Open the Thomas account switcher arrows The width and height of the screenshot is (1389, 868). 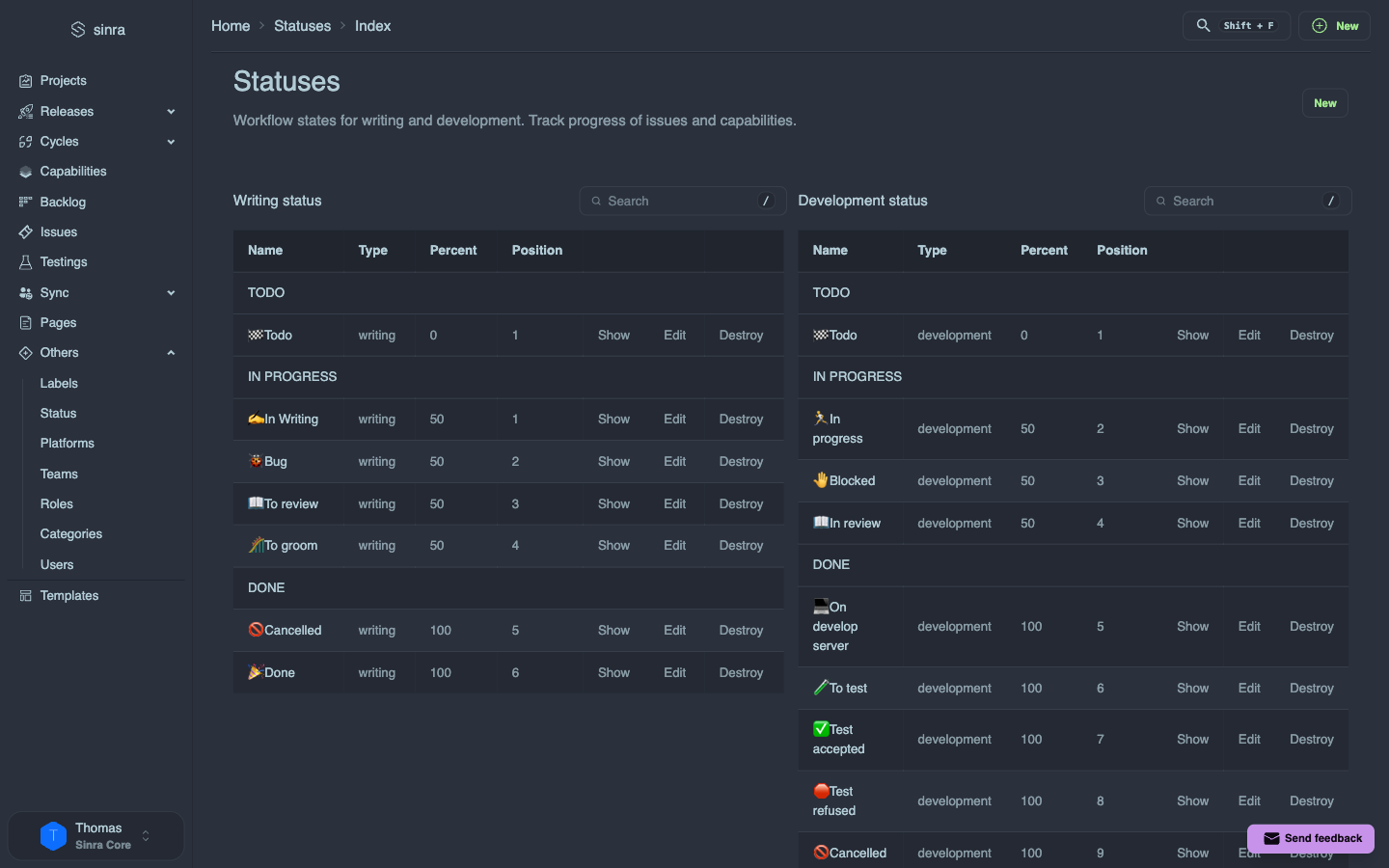pyautogui.click(x=146, y=836)
